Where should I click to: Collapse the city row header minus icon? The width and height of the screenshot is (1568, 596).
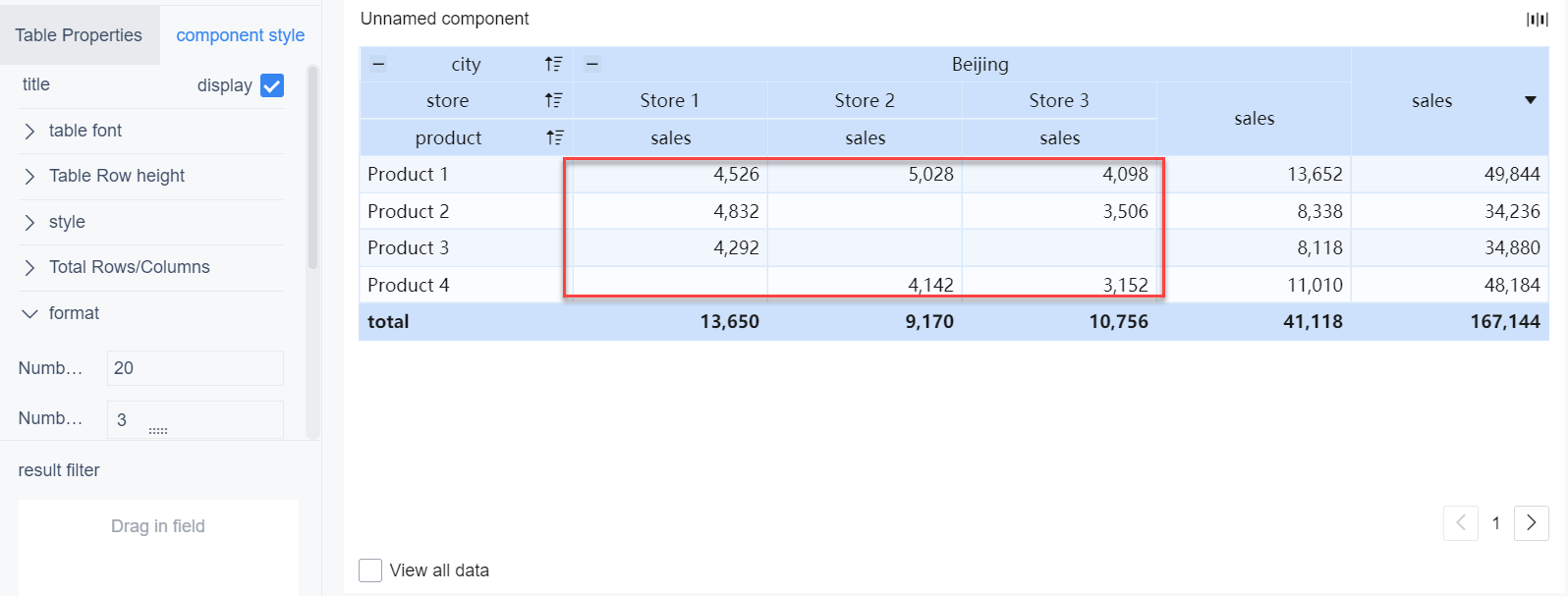[378, 65]
